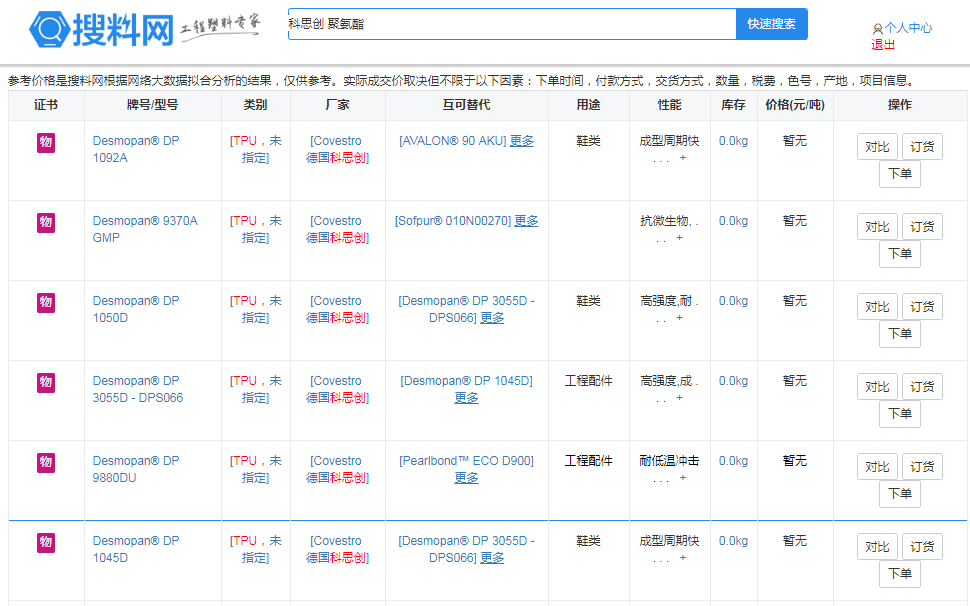Click 对比 button for Desmopan DP 1092A
Viewport: 970px width, 606px height.
click(x=877, y=146)
